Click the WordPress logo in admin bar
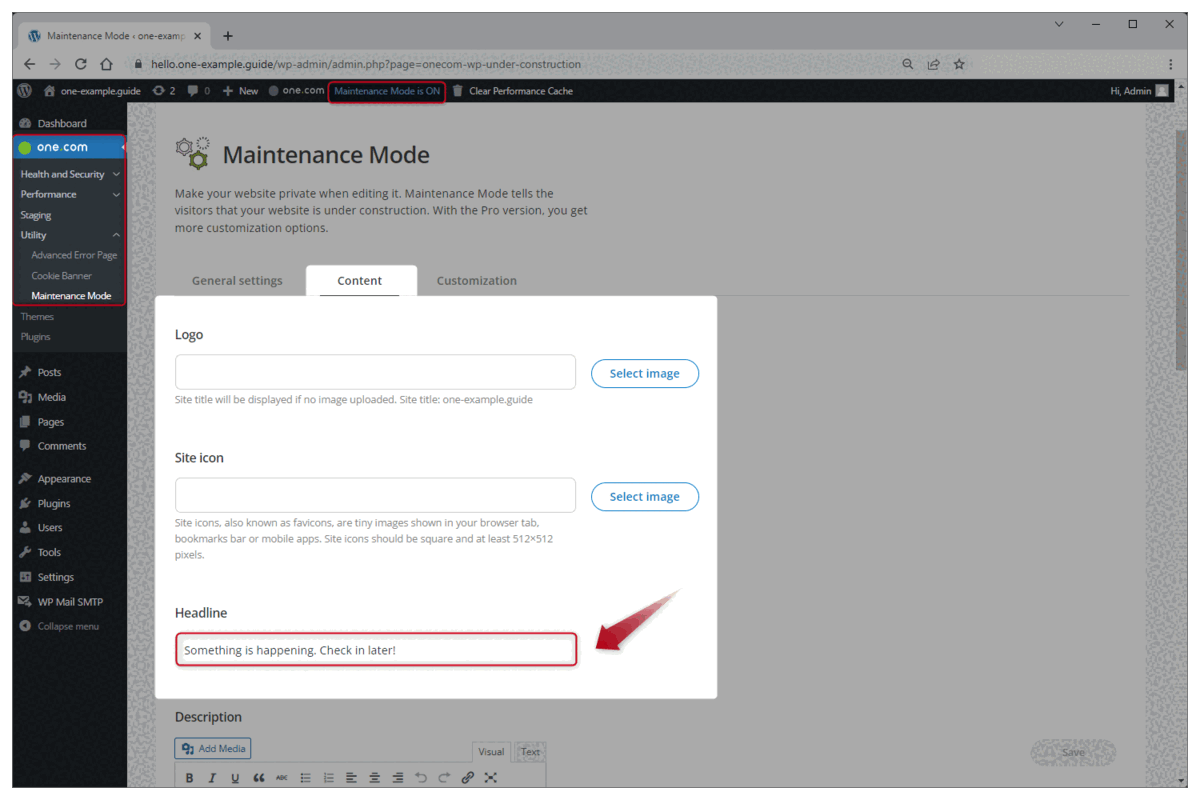 point(25,91)
